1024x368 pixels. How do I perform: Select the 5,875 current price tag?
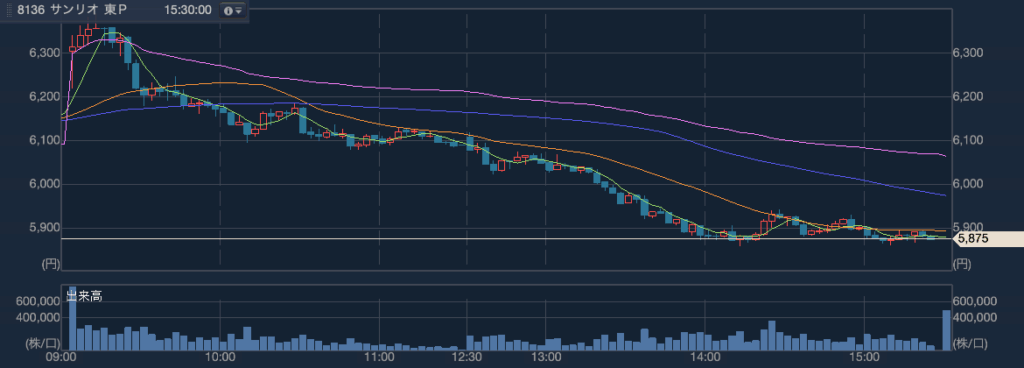[x=989, y=239]
